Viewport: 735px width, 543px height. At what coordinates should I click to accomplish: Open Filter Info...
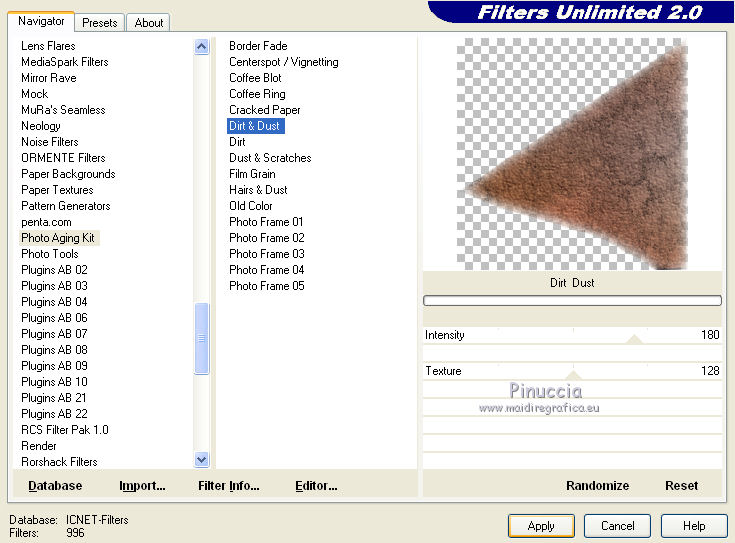tap(228, 485)
